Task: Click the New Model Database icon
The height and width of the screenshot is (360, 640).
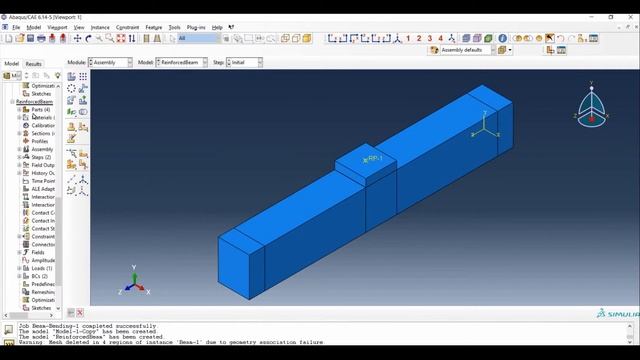Action: point(9,38)
